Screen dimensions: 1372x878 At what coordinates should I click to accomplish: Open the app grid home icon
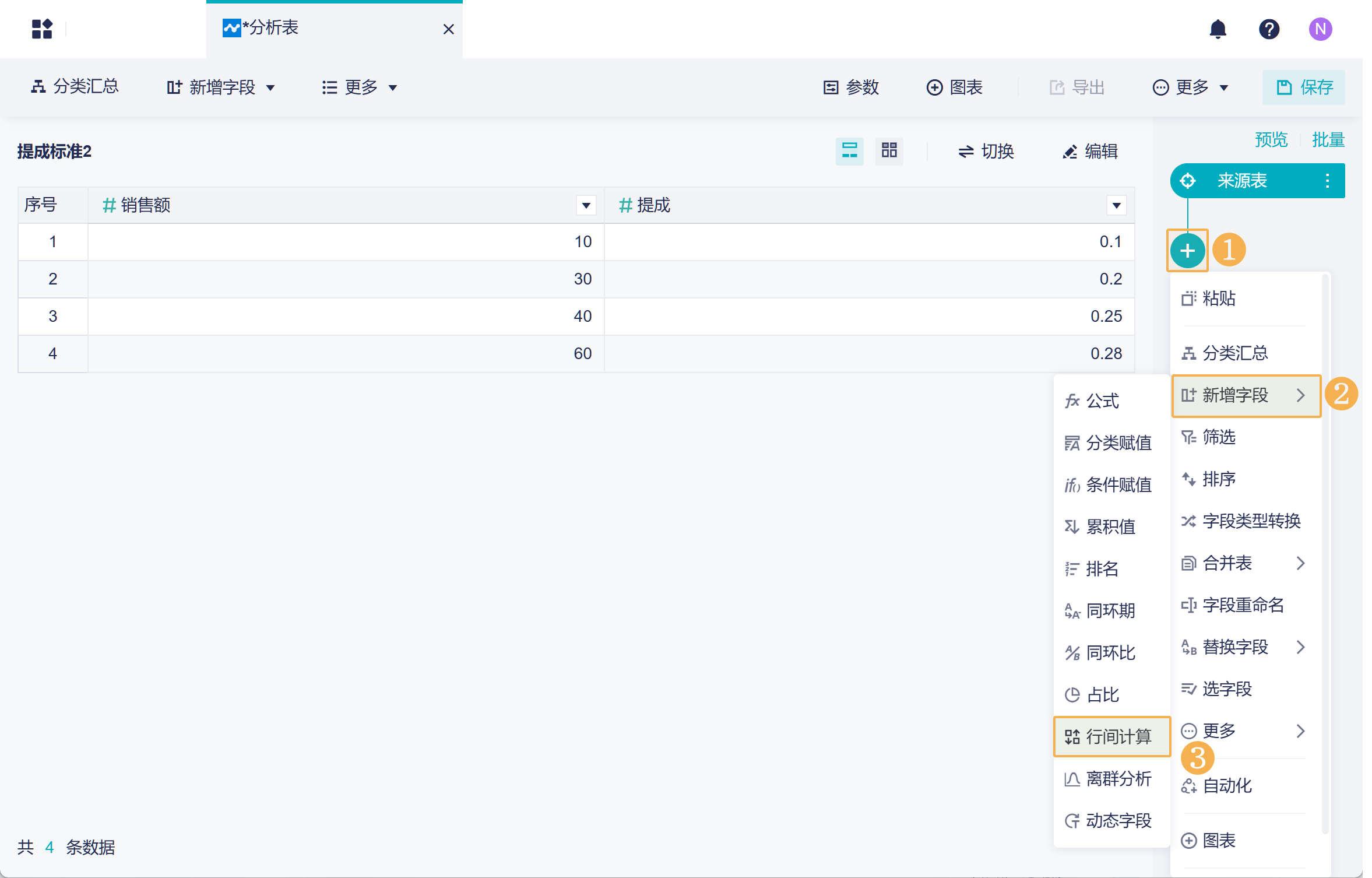tap(42, 29)
